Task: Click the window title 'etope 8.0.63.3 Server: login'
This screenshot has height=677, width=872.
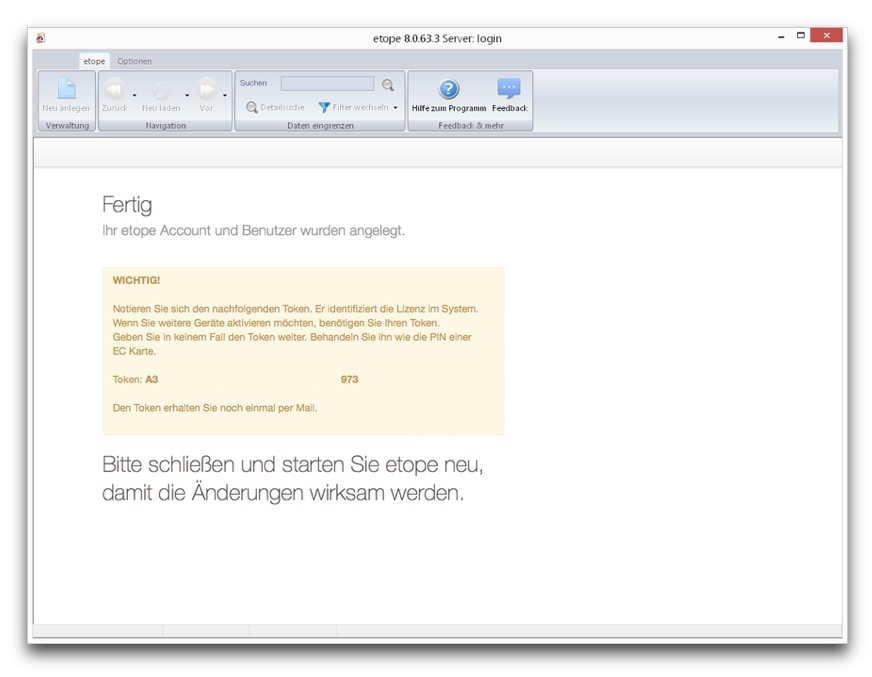Action: point(437,38)
